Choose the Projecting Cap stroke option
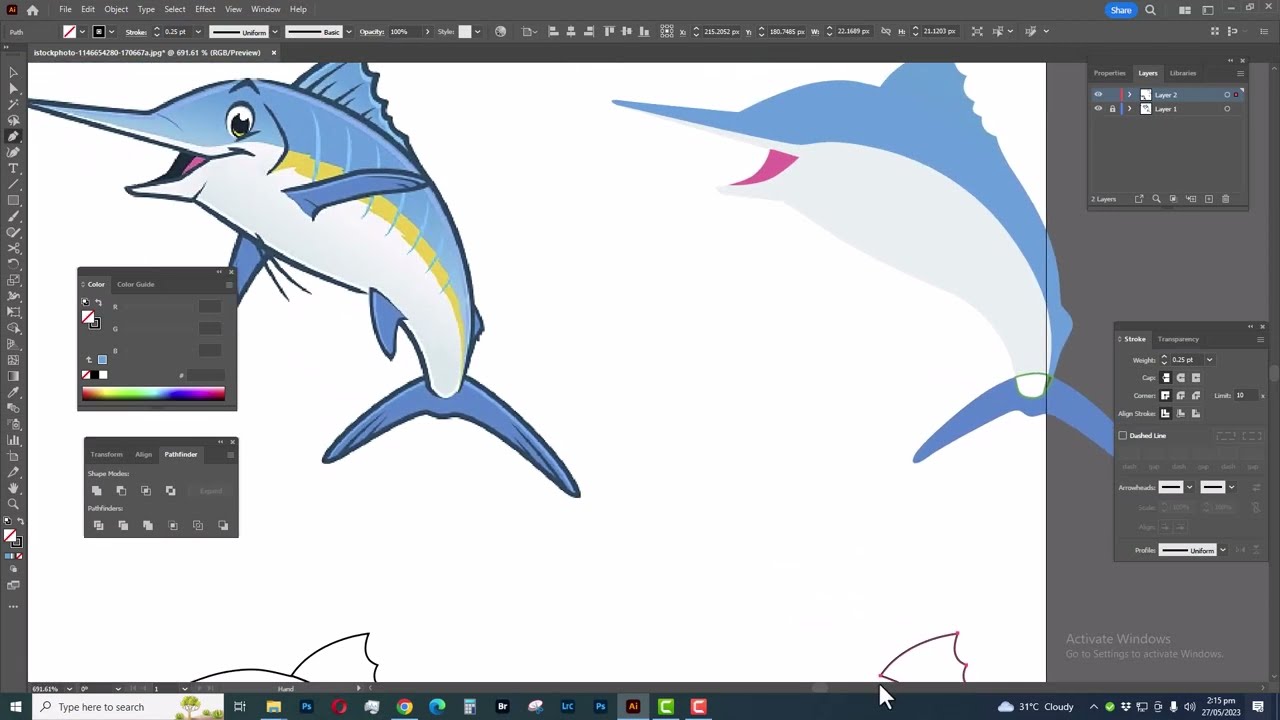1280x720 pixels. click(1196, 378)
